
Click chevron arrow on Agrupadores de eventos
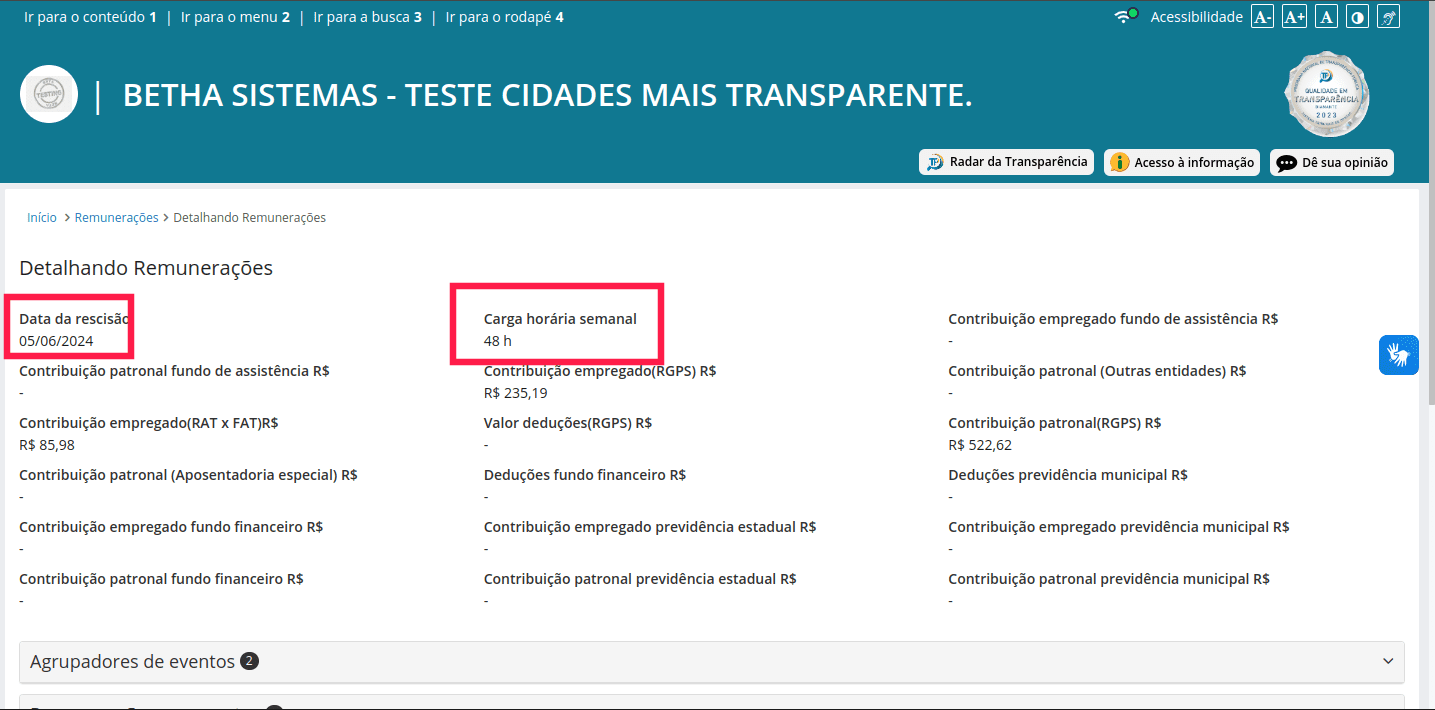pyautogui.click(x=1387, y=662)
